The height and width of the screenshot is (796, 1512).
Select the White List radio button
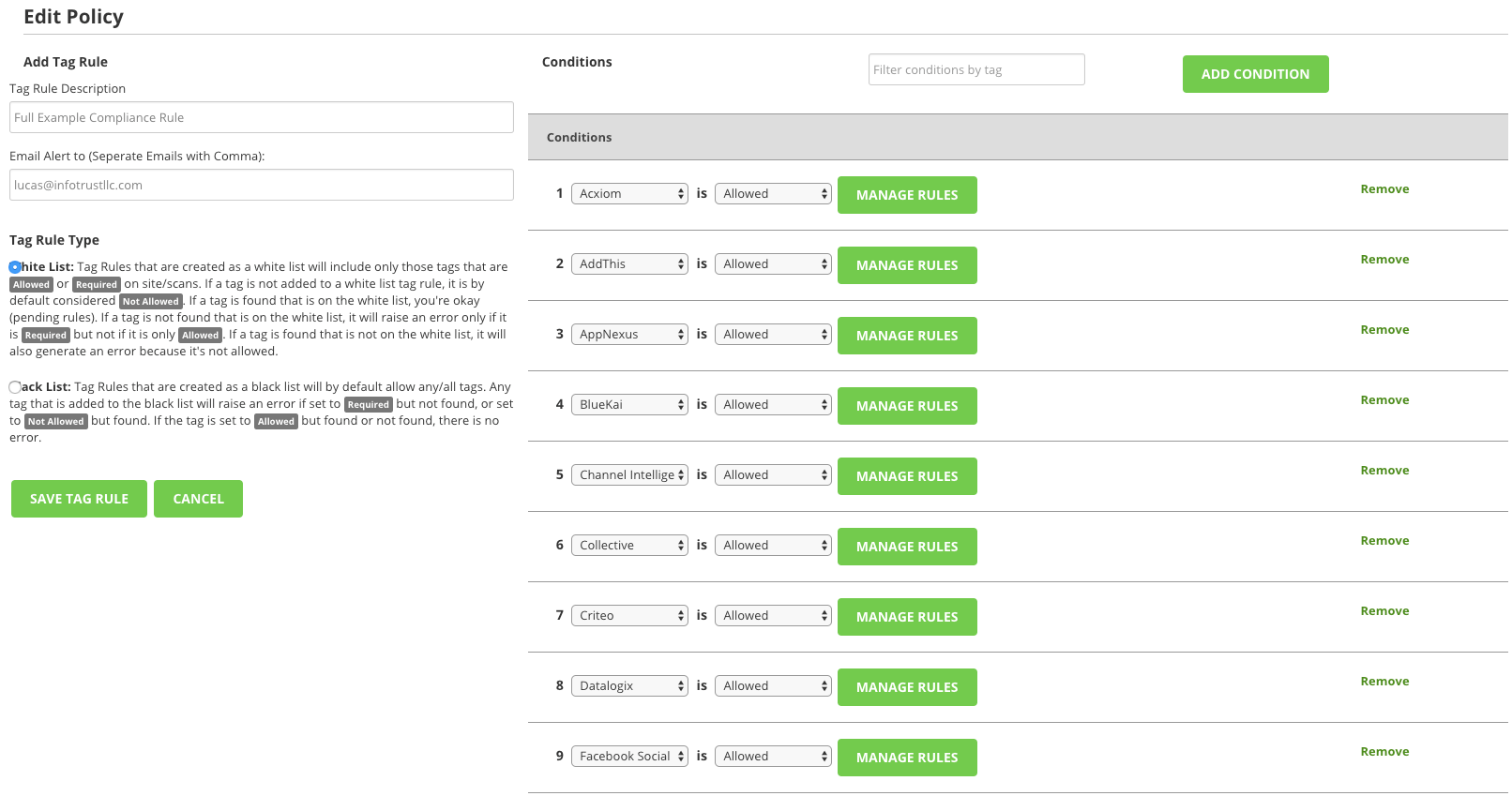[15, 267]
